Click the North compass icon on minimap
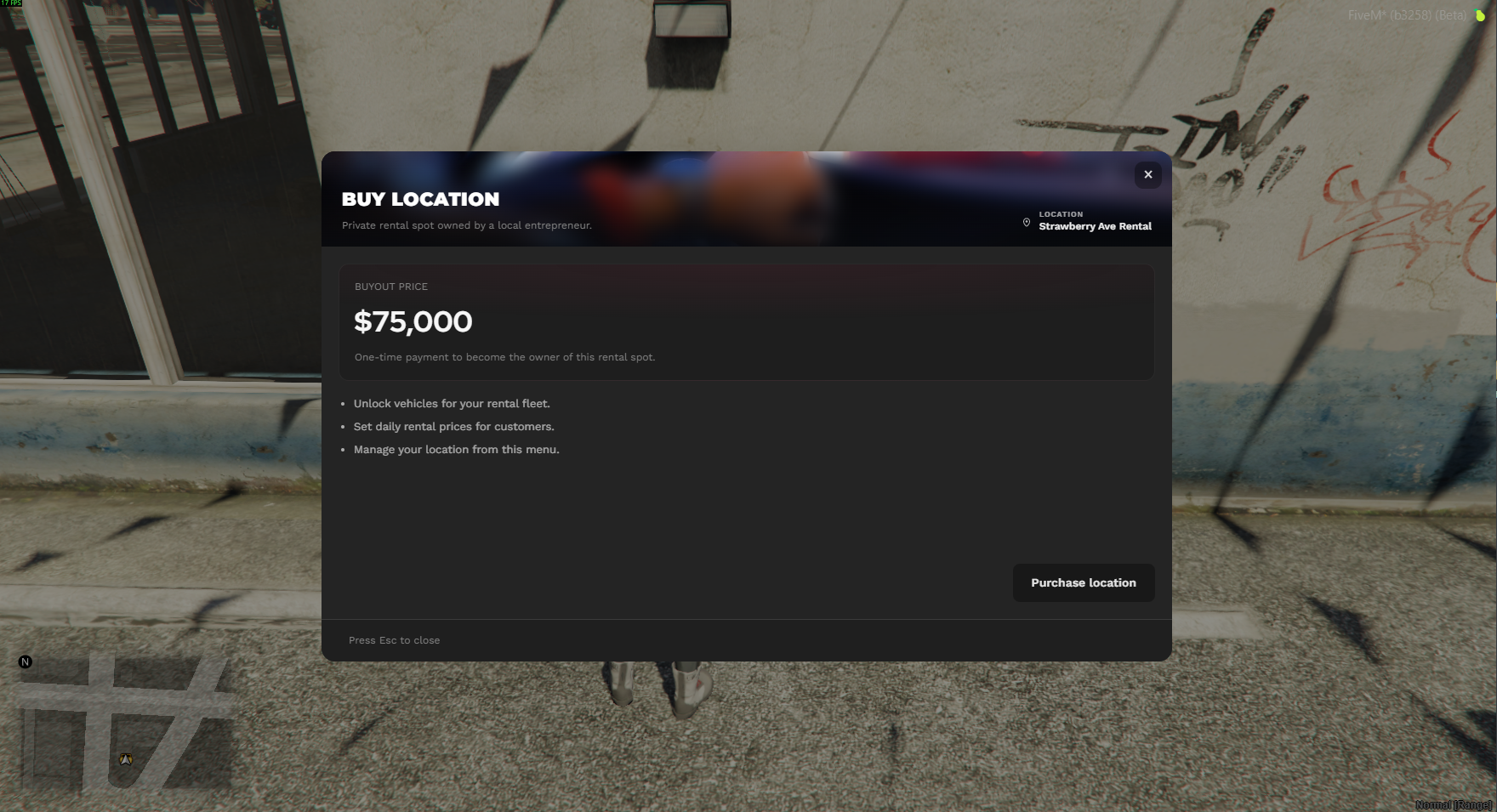Viewport: 1497px width, 812px height. 26,662
